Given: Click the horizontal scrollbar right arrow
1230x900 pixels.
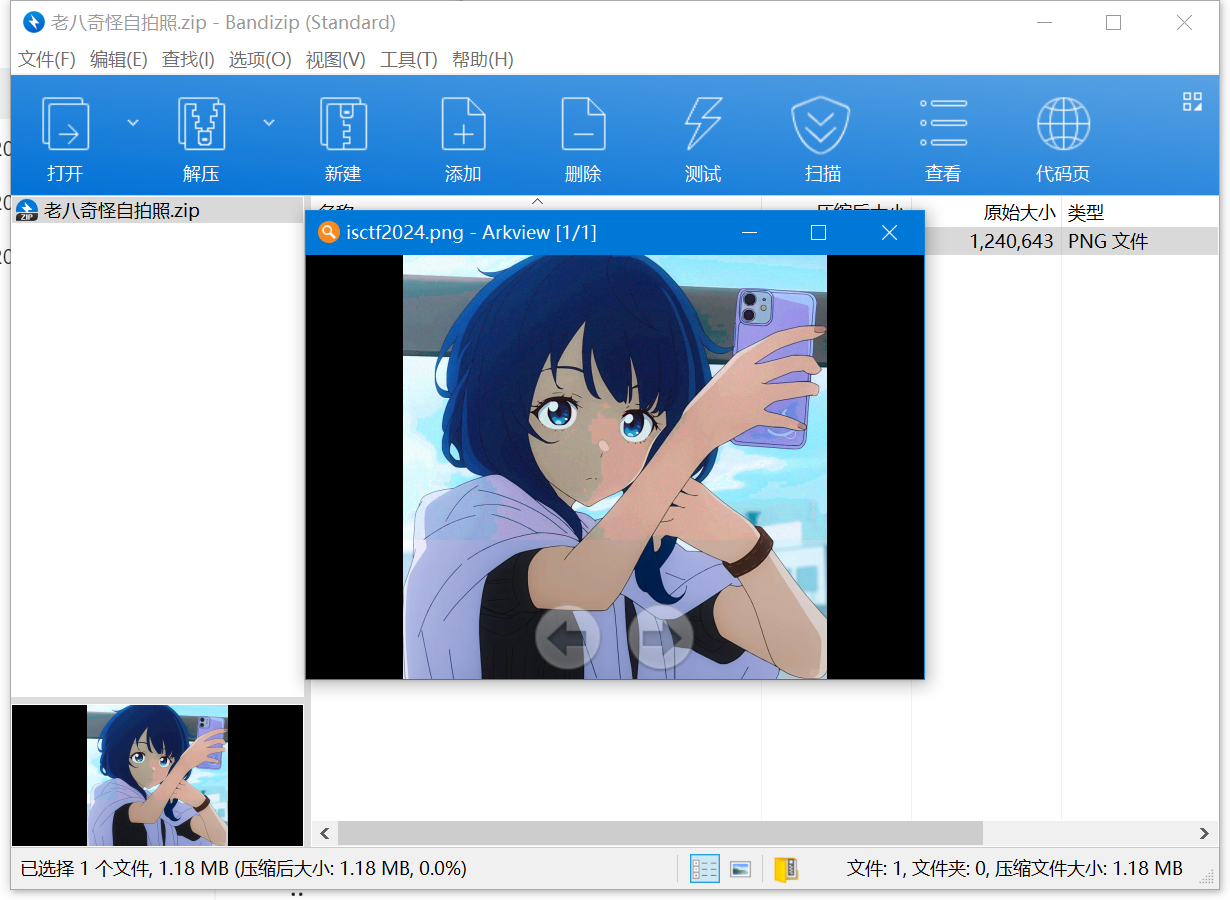Looking at the screenshot, I should click(1205, 833).
